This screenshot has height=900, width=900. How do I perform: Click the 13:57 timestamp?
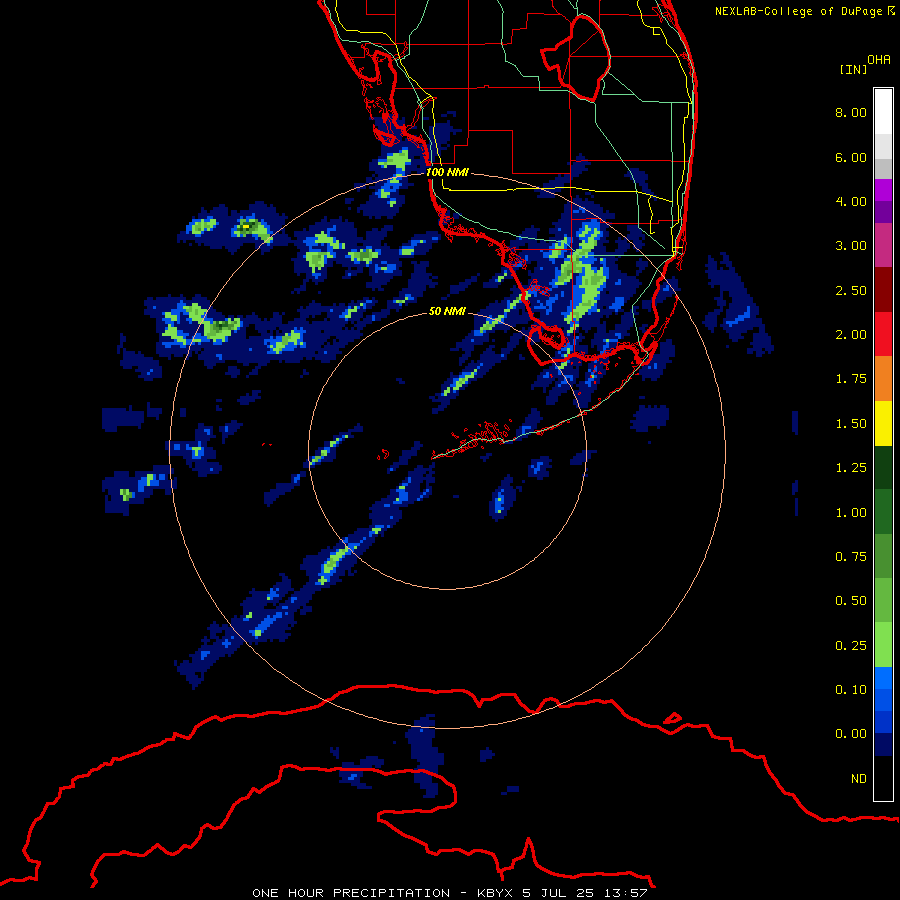point(624,893)
